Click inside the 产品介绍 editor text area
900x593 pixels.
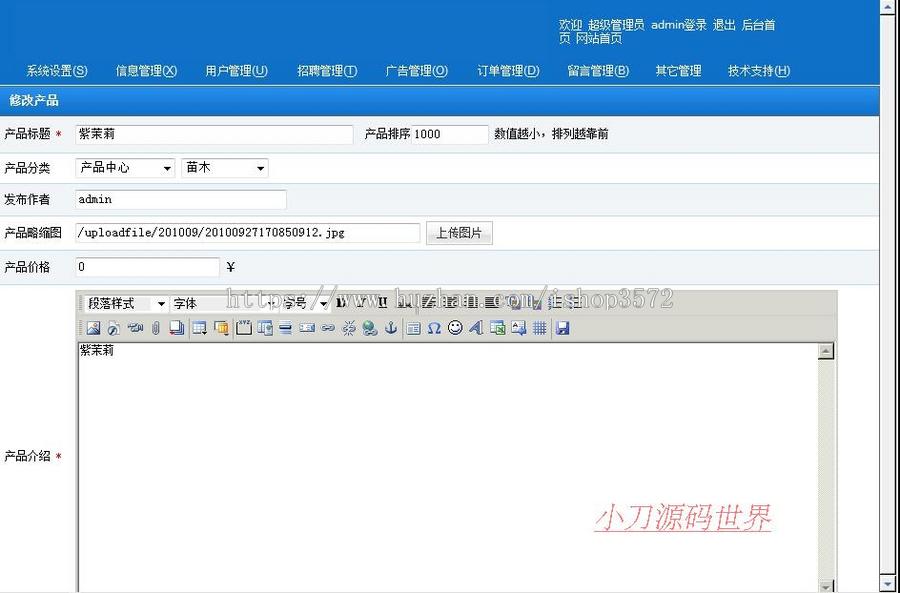448,465
